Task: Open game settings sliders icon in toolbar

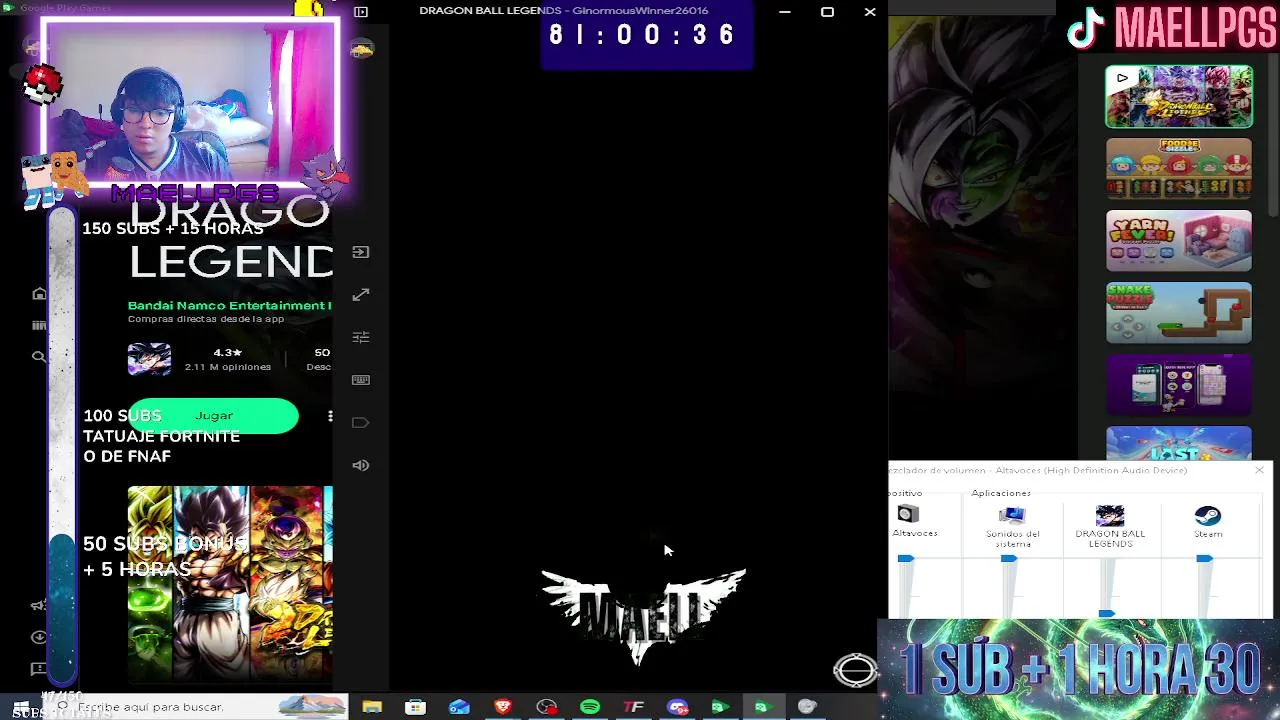Action: point(361,337)
